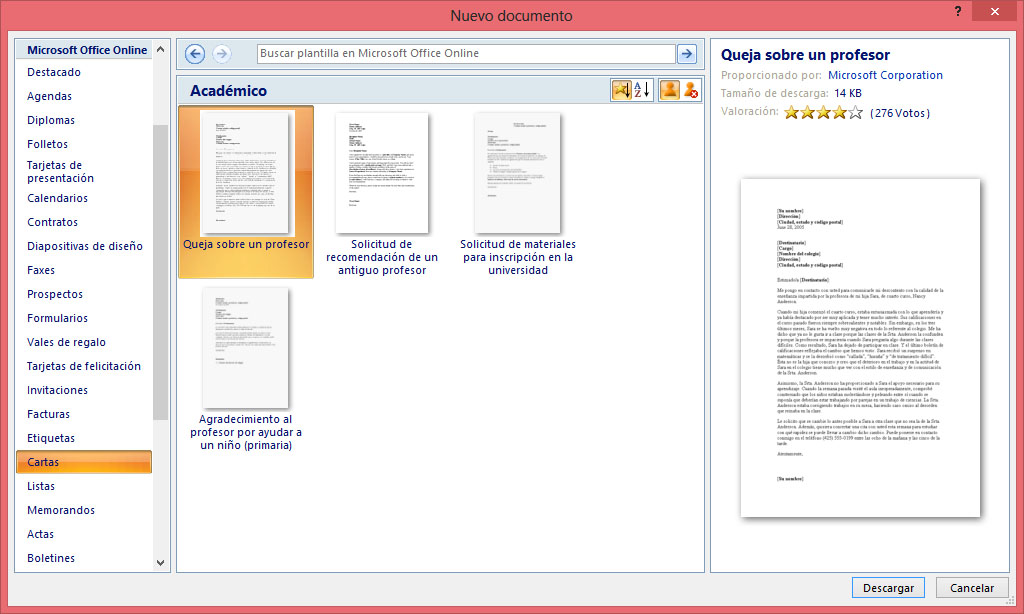Choose Vales de regalo in sidebar
This screenshot has height=614, width=1024.
pyautogui.click(x=67, y=342)
